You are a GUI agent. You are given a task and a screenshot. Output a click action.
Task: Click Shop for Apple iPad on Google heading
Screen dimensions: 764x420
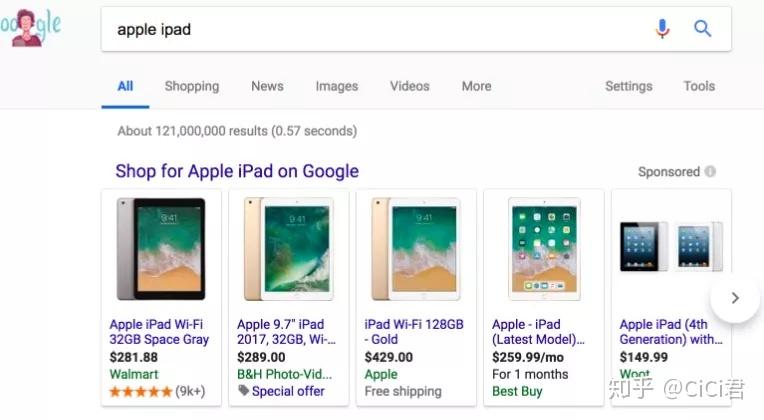pyautogui.click(x=237, y=171)
